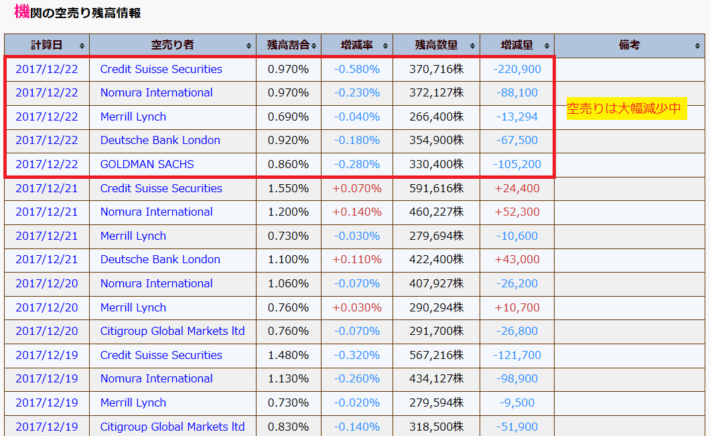
Task: Select the 残高数量 header label
Action: coord(436,45)
